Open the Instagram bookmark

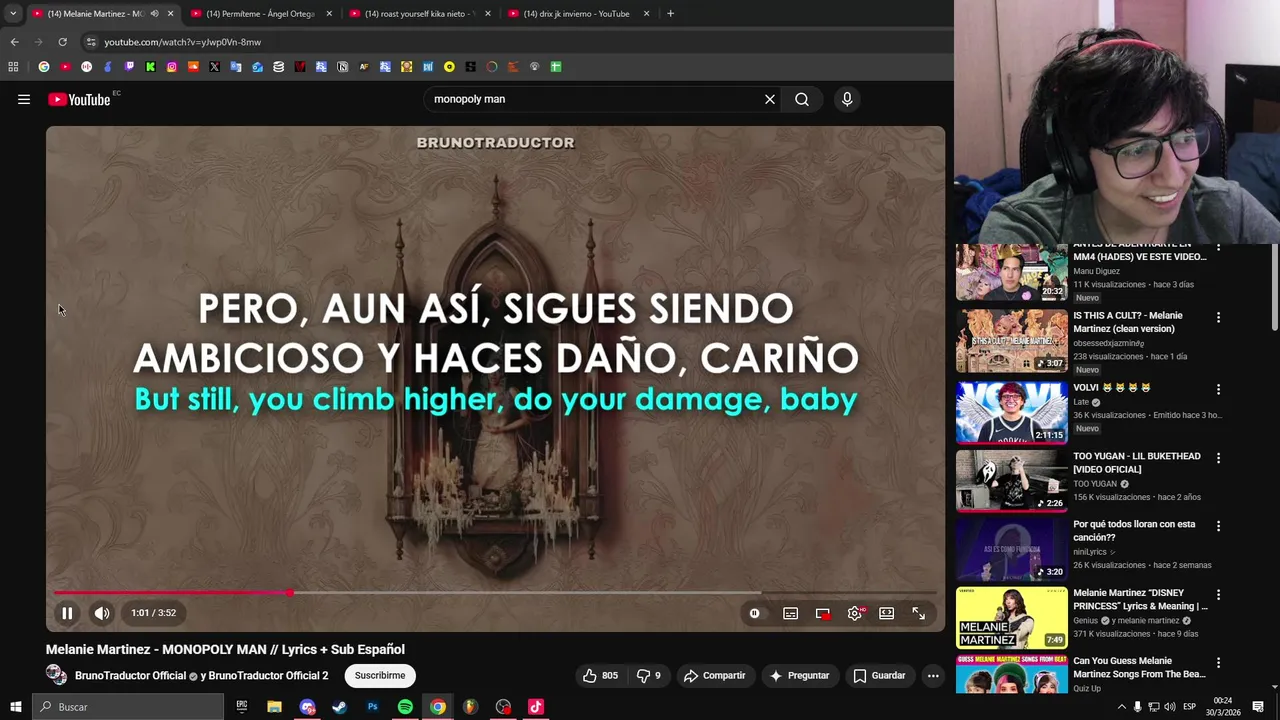(172, 67)
